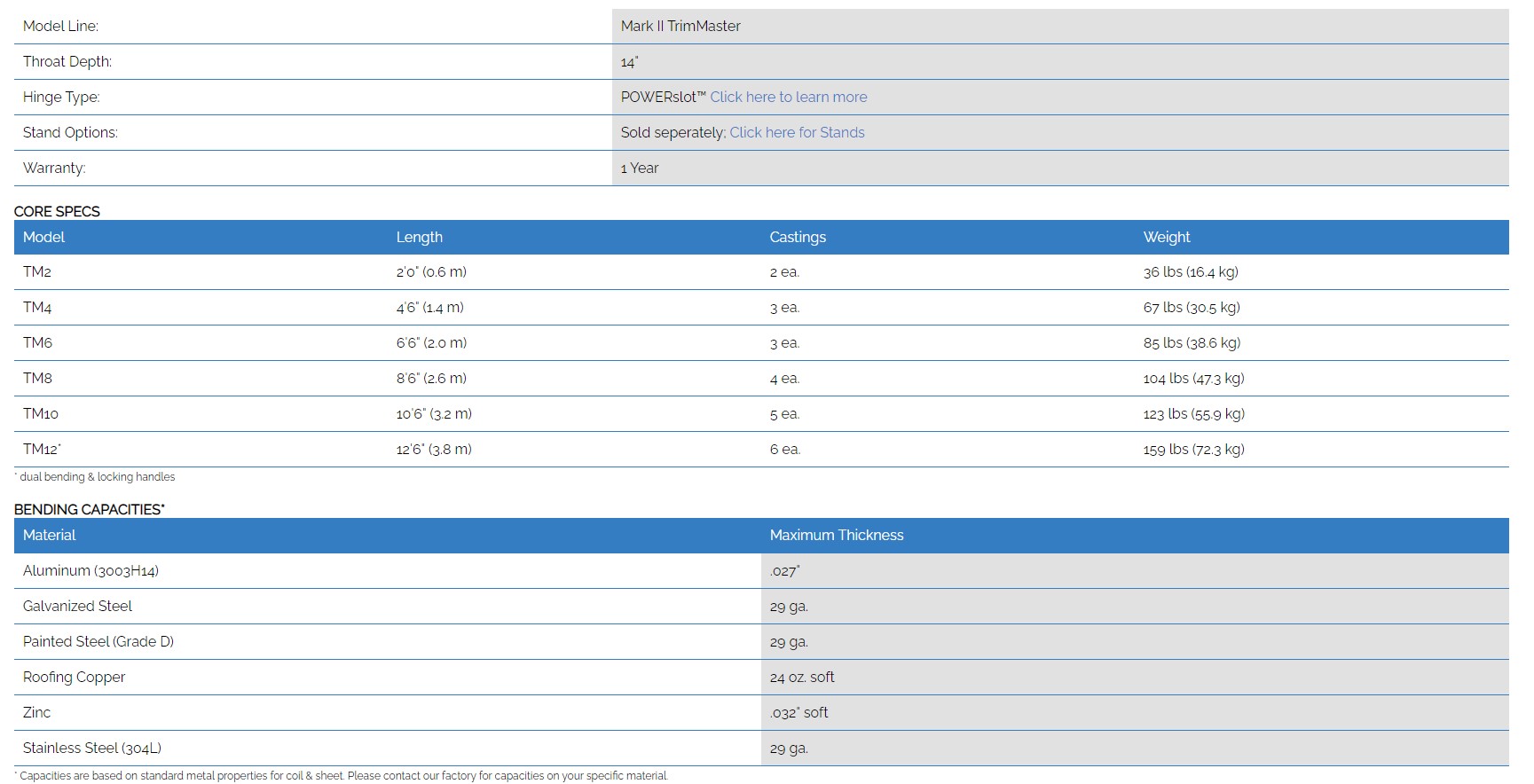Select the '4 ea.' castings cell
The image size is (1534, 784).
pyautogui.click(x=784, y=378)
